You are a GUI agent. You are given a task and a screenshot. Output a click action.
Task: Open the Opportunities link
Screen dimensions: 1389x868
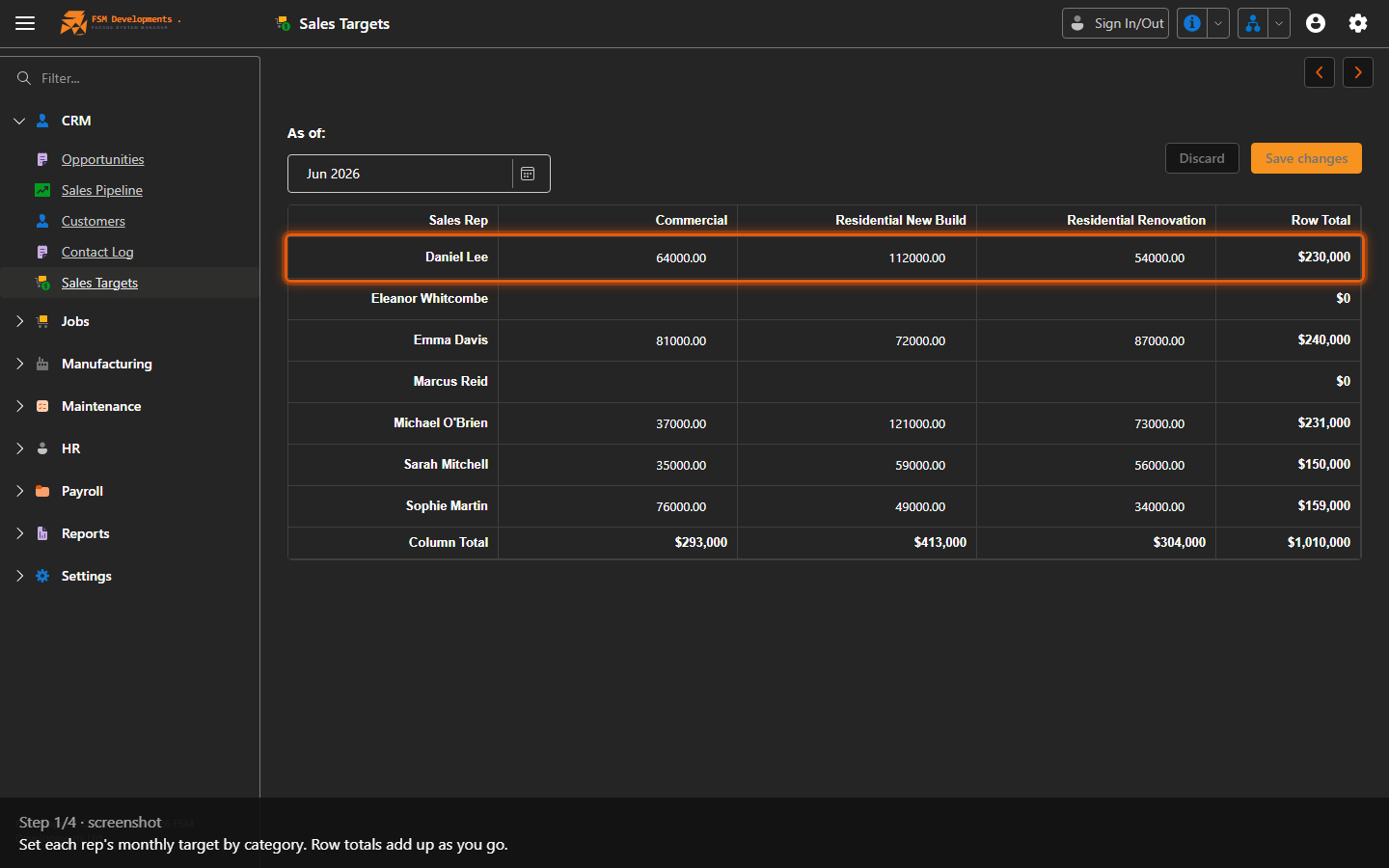pos(102,159)
